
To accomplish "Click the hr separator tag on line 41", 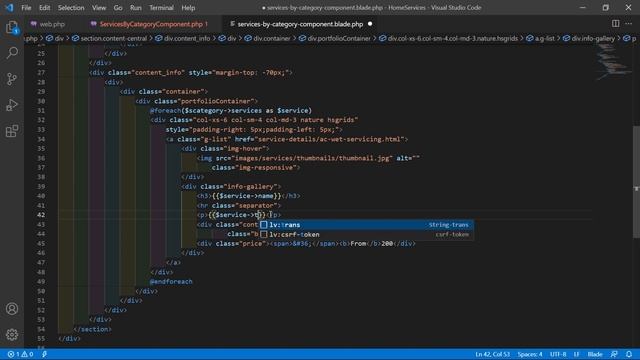I will pyautogui.click(x=239, y=205).
